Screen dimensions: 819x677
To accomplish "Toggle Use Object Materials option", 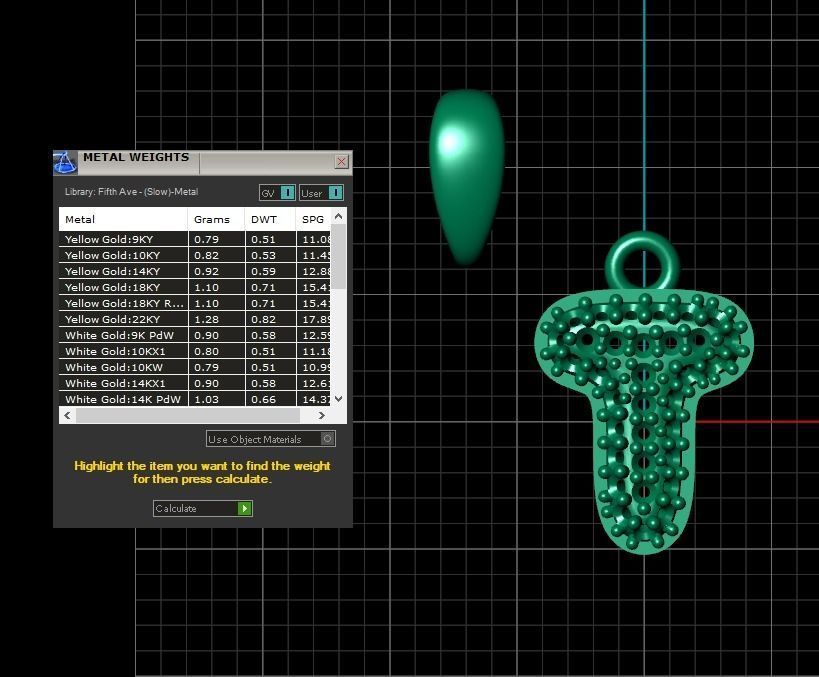I will 271,439.
